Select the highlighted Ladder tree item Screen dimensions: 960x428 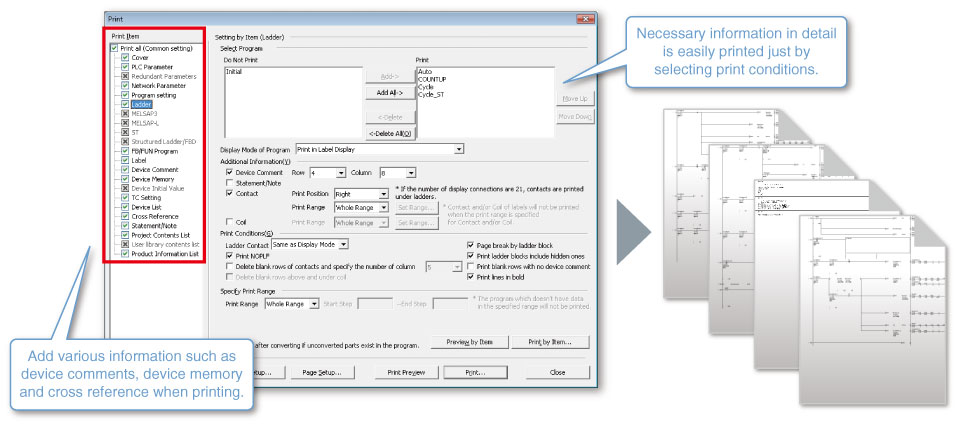(x=141, y=105)
